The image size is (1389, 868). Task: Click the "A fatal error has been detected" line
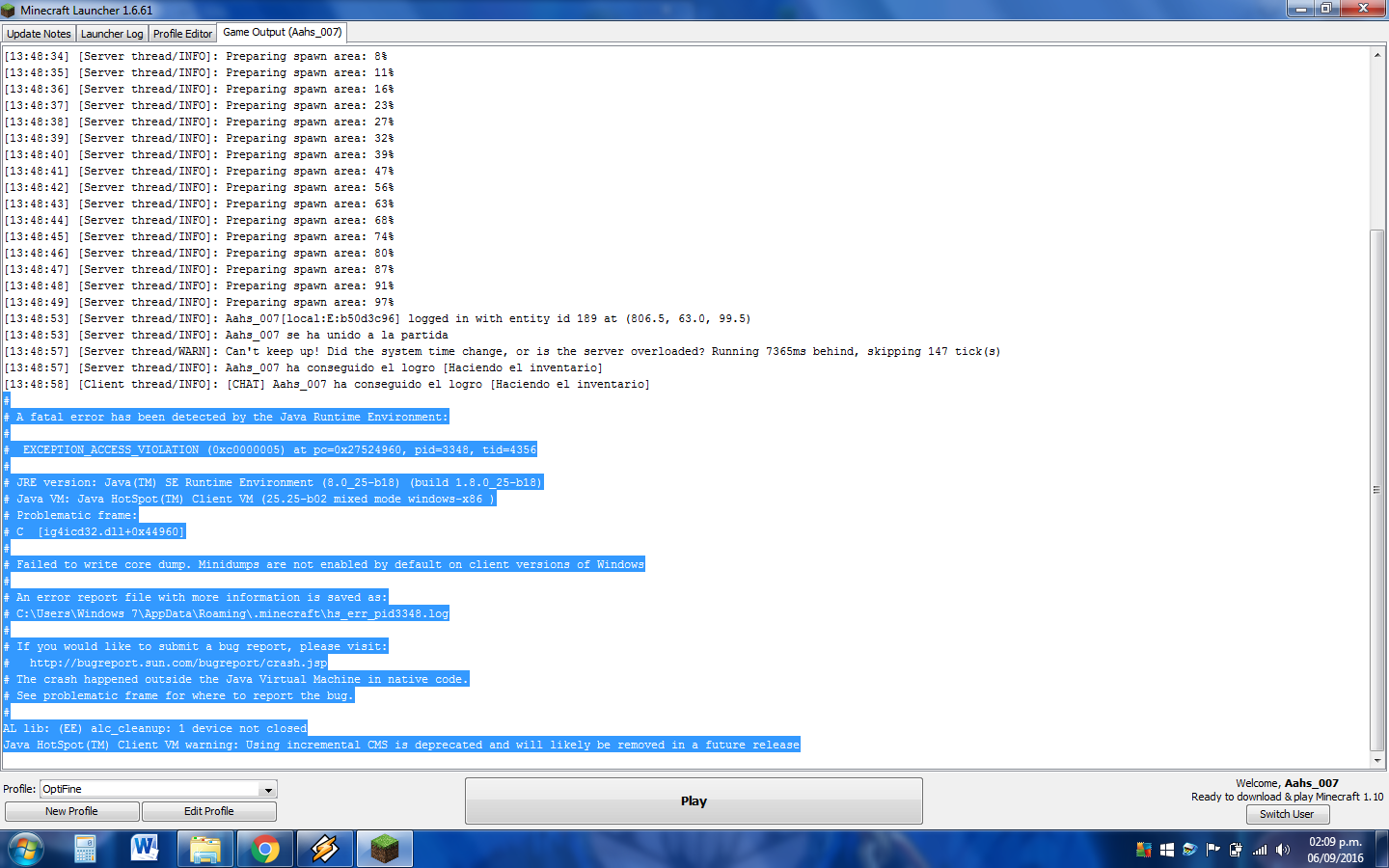click(x=226, y=418)
